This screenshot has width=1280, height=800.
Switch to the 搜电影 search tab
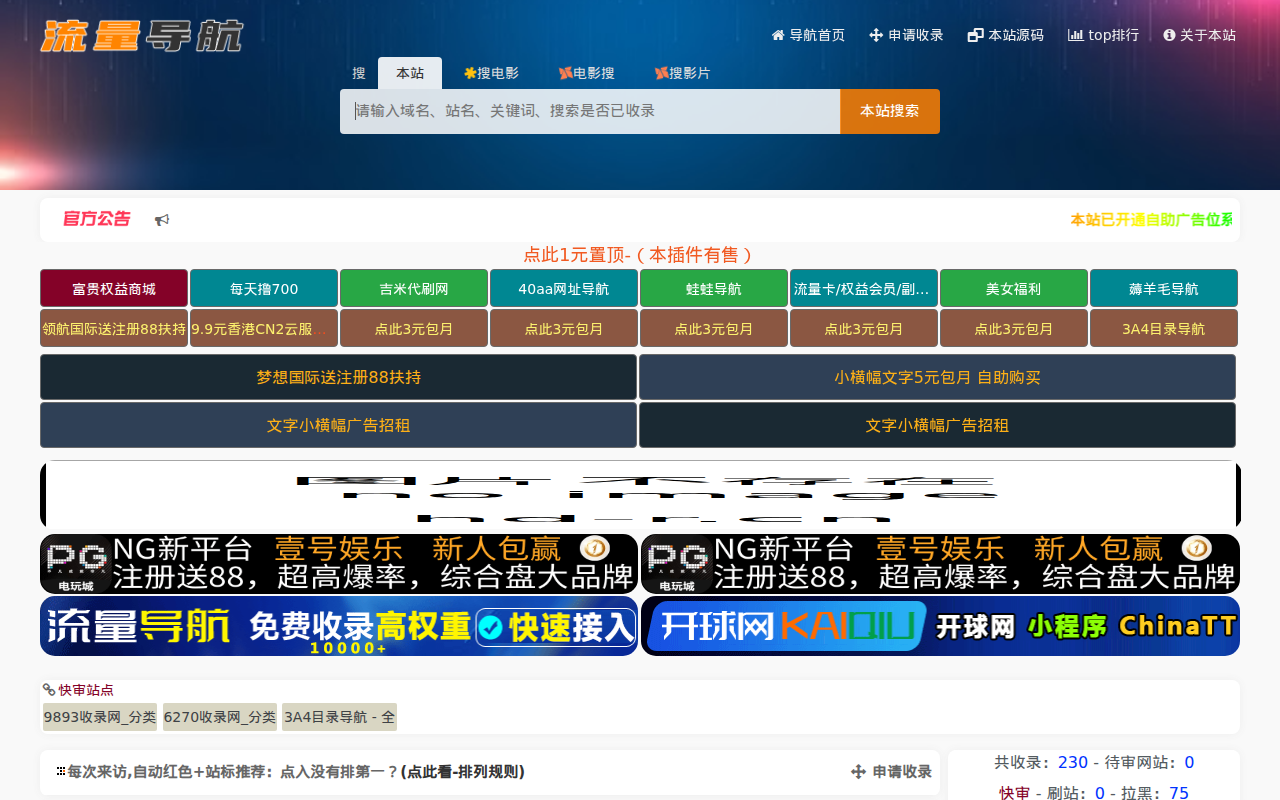pyautogui.click(x=491, y=73)
